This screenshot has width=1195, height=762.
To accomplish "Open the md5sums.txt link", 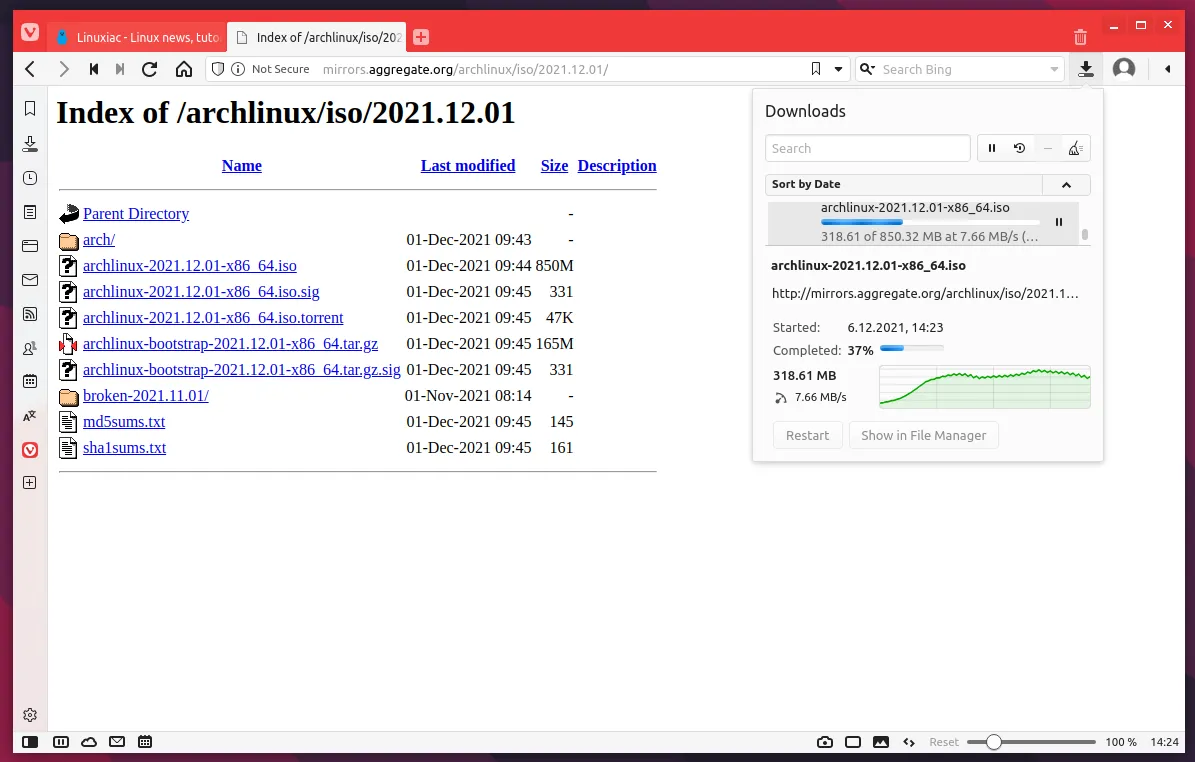I will click(124, 421).
